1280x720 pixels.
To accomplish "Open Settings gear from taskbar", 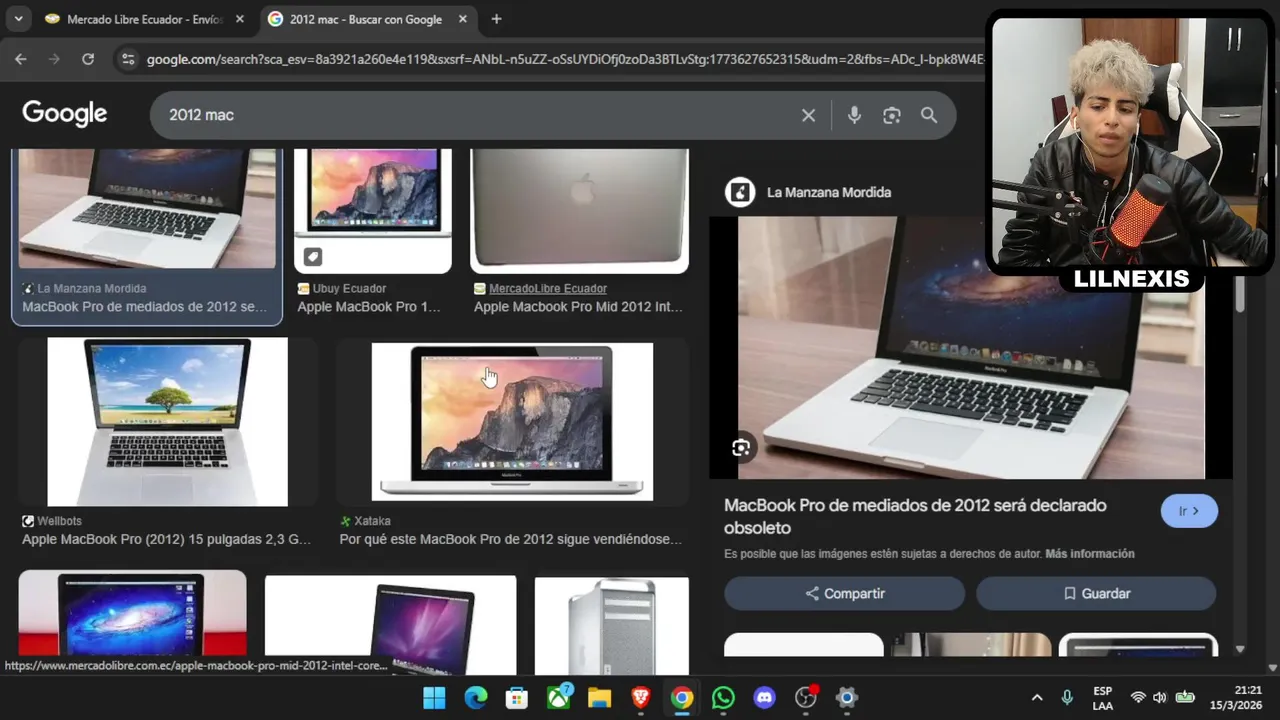I will (x=847, y=697).
